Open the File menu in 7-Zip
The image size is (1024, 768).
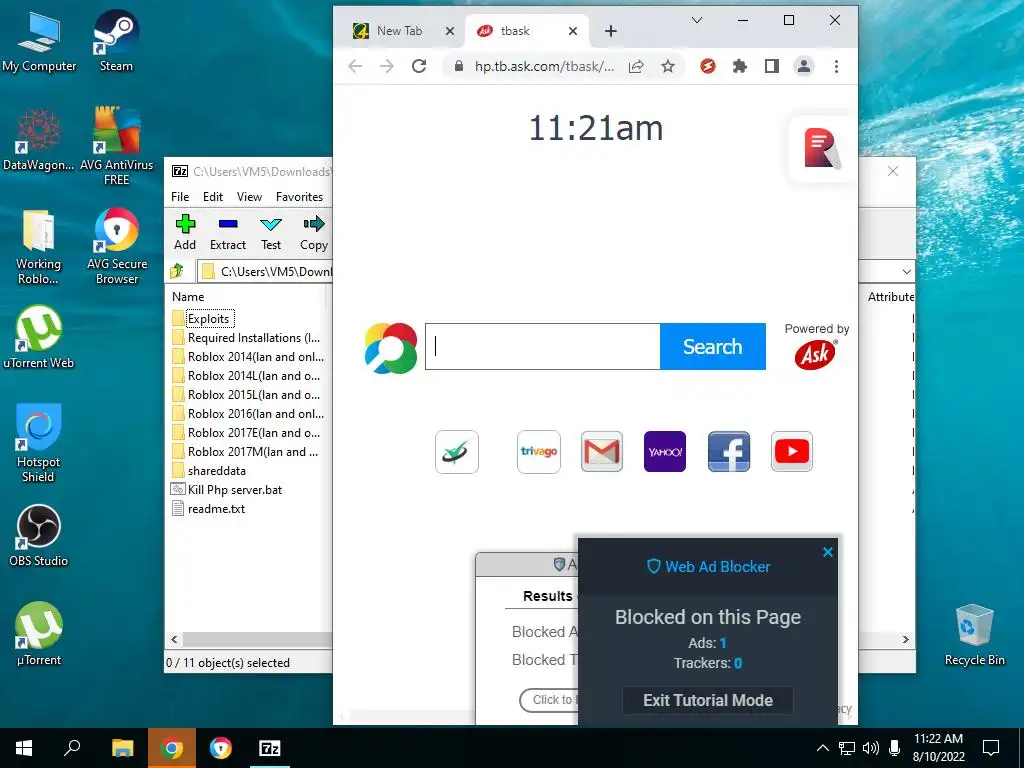(x=180, y=197)
